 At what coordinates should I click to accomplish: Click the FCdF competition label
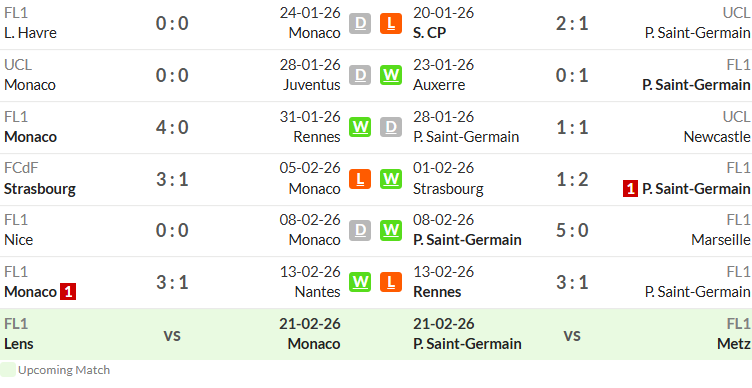point(21,168)
